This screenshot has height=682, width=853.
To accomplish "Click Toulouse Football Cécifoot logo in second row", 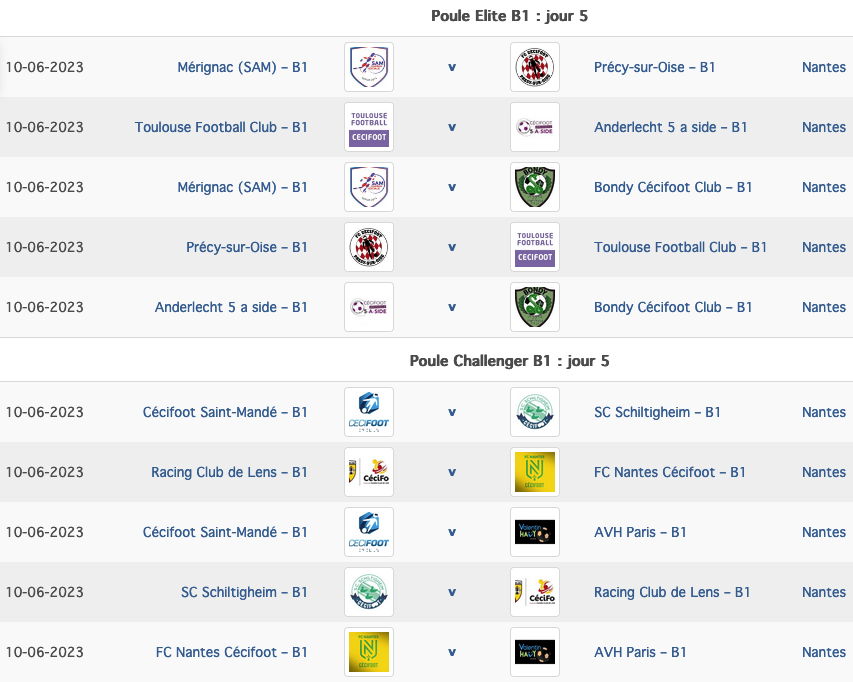I will [x=369, y=127].
